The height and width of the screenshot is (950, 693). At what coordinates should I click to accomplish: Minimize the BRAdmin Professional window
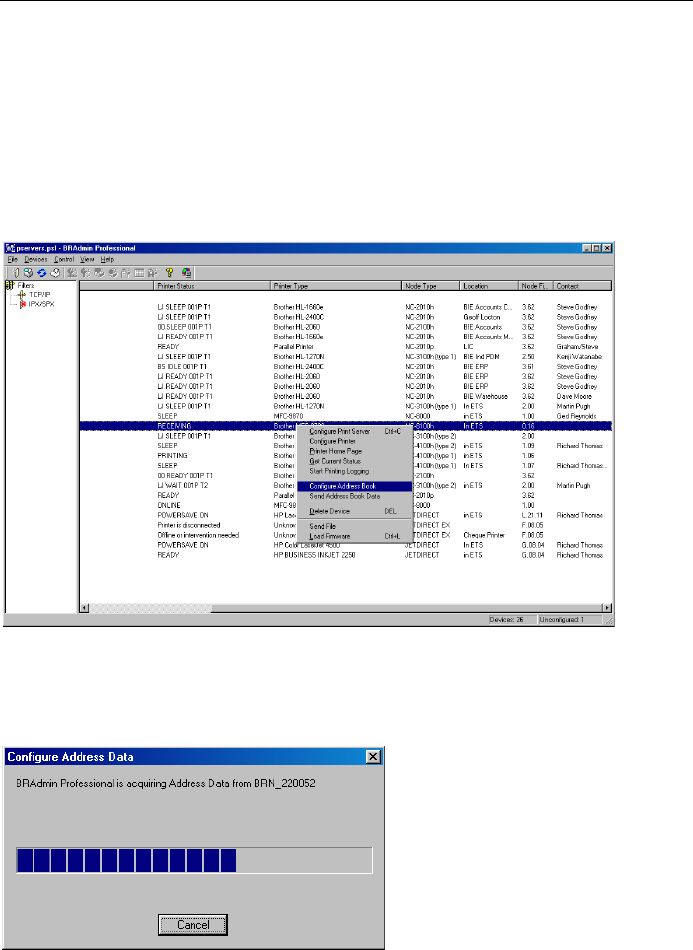pos(587,248)
